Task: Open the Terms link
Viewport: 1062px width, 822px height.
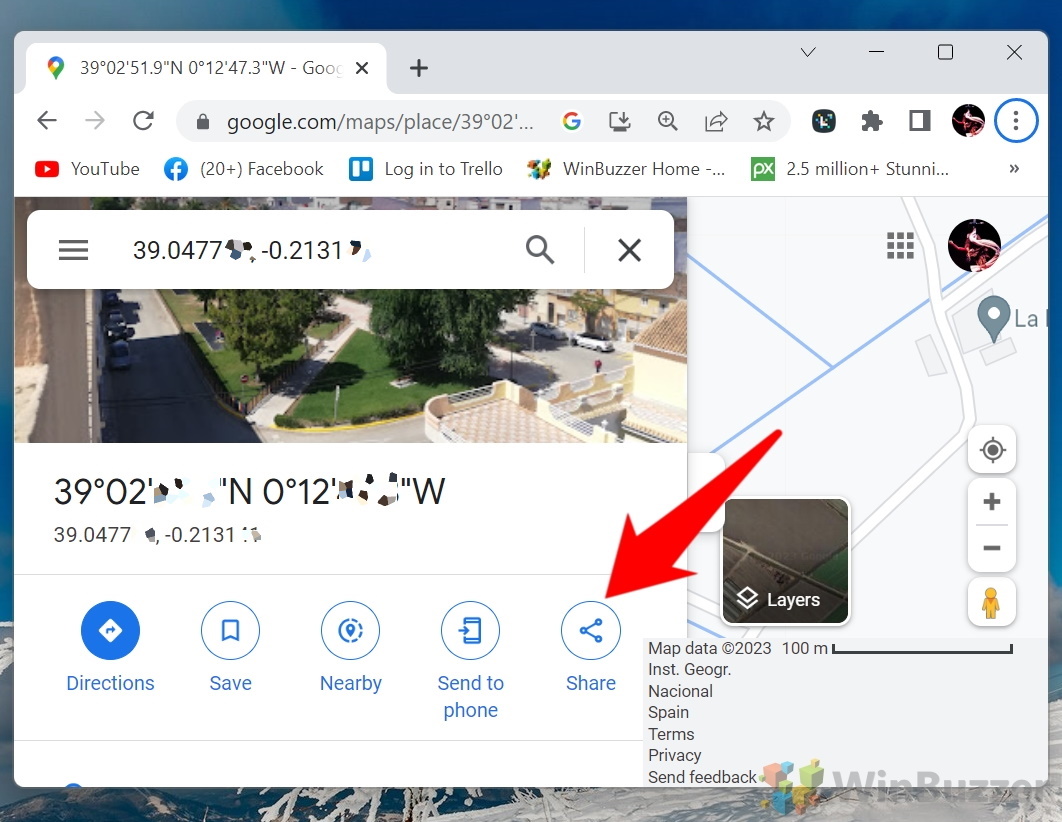Action: [671, 734]
